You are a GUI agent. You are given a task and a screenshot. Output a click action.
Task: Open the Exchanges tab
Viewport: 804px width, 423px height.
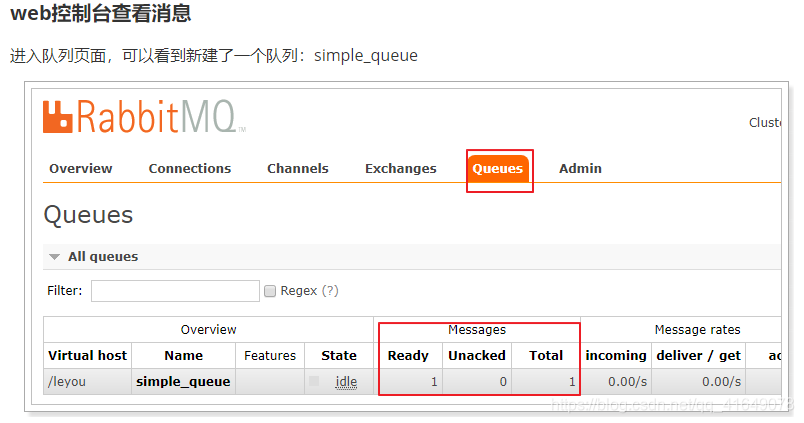pyautogui.click(x=400, y=169)
